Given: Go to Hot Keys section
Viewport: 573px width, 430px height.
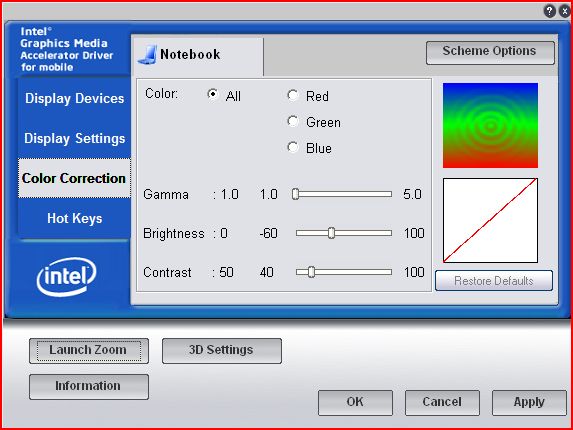Looking at the screenshot, I should [75, 218].
